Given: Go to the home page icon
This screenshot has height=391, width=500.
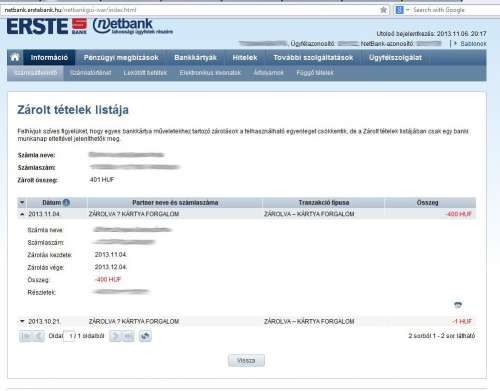Looking at the screenshot, I should [x=15, y=57].
